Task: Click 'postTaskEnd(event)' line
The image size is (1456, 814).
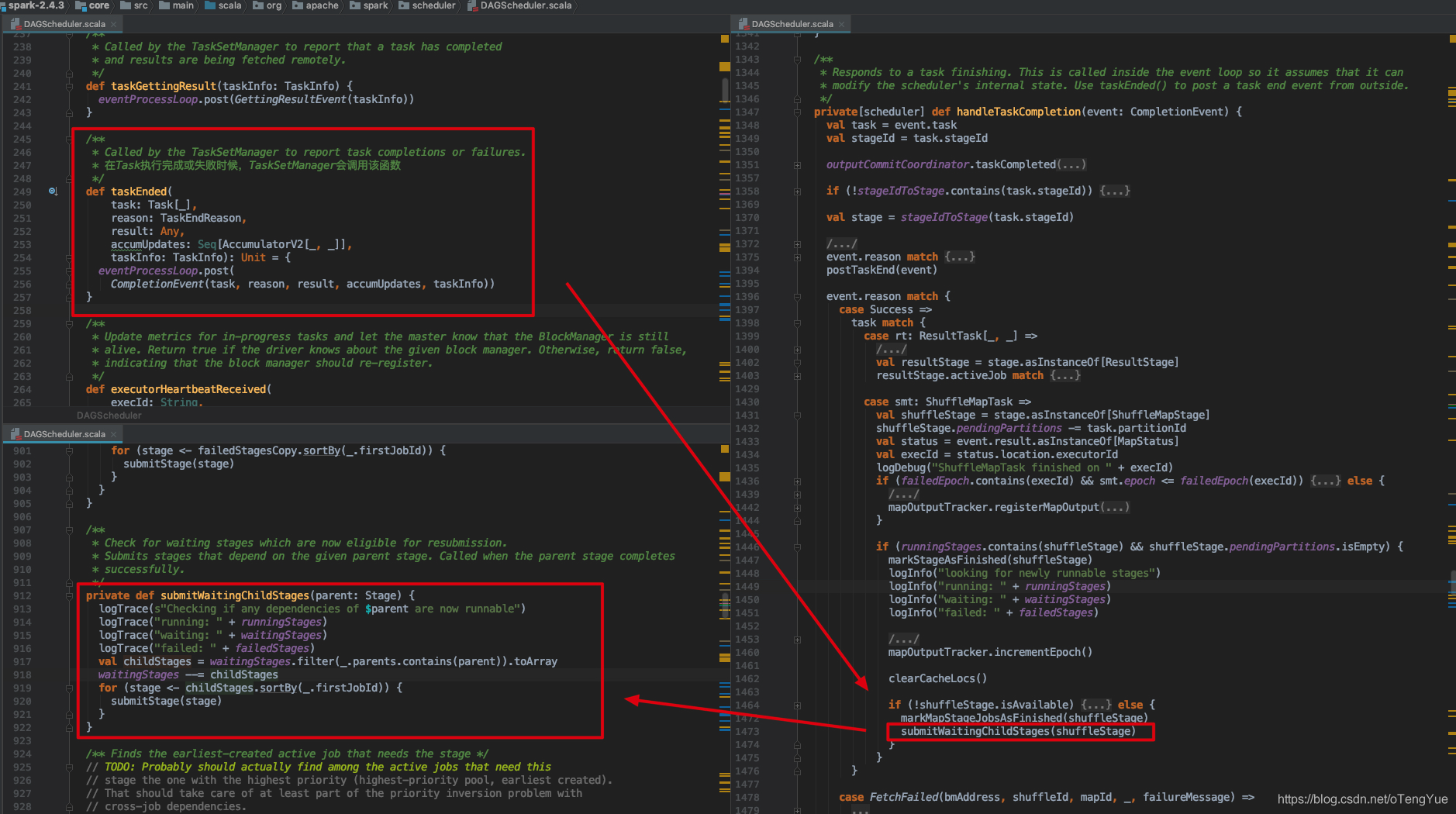Action: (882, 270)
